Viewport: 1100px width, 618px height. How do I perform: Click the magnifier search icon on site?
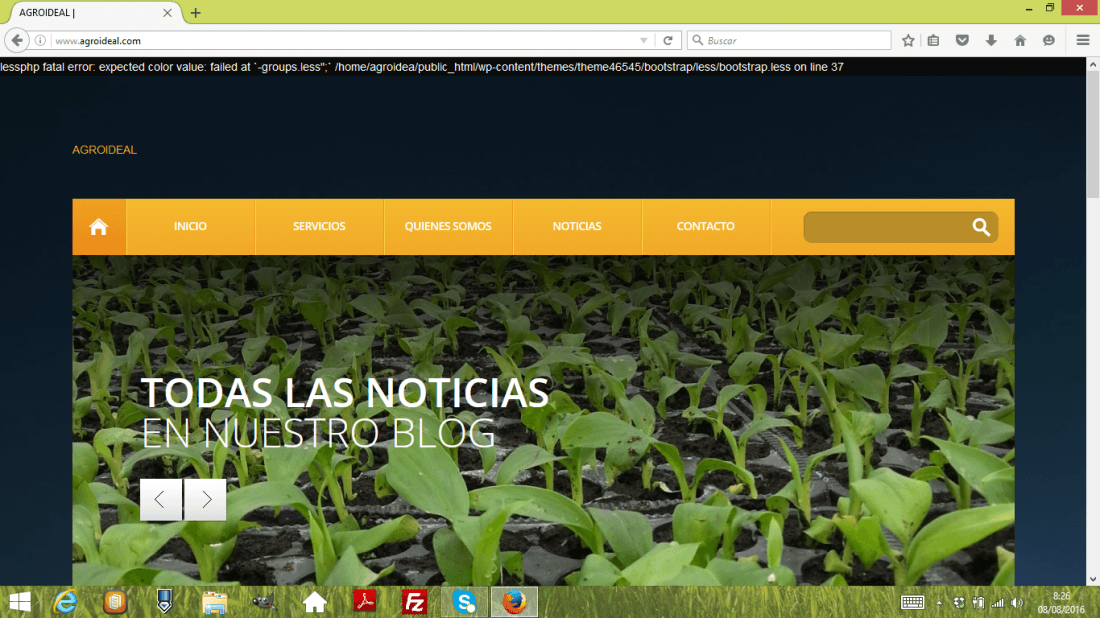981,227
